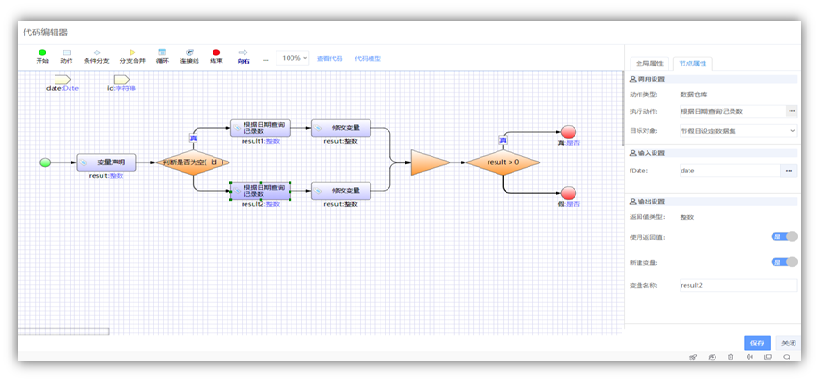Open the 查看代码 view code link
The image size is (817, 382).
coord(330,59)
